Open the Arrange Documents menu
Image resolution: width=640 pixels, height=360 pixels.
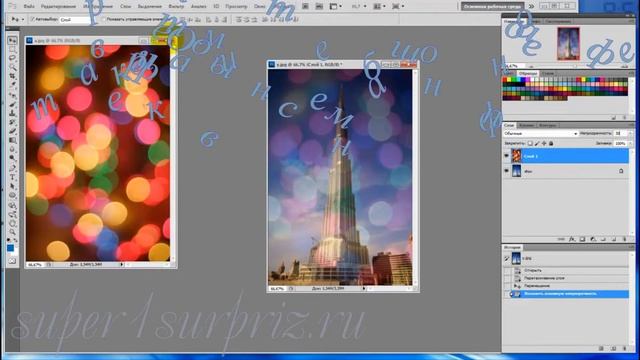379,7
